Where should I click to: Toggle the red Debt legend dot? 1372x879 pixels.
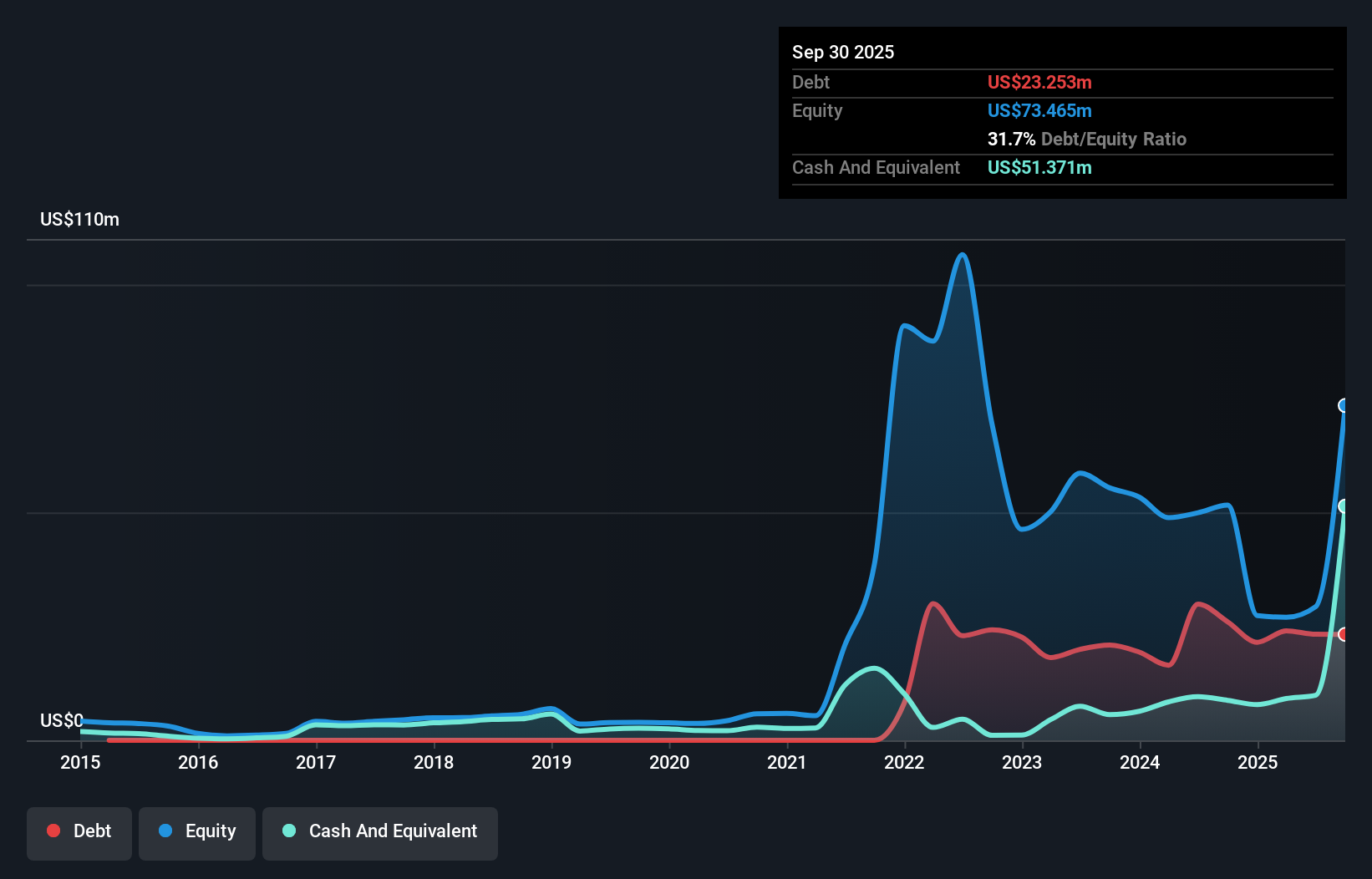(x=53, y=831)
